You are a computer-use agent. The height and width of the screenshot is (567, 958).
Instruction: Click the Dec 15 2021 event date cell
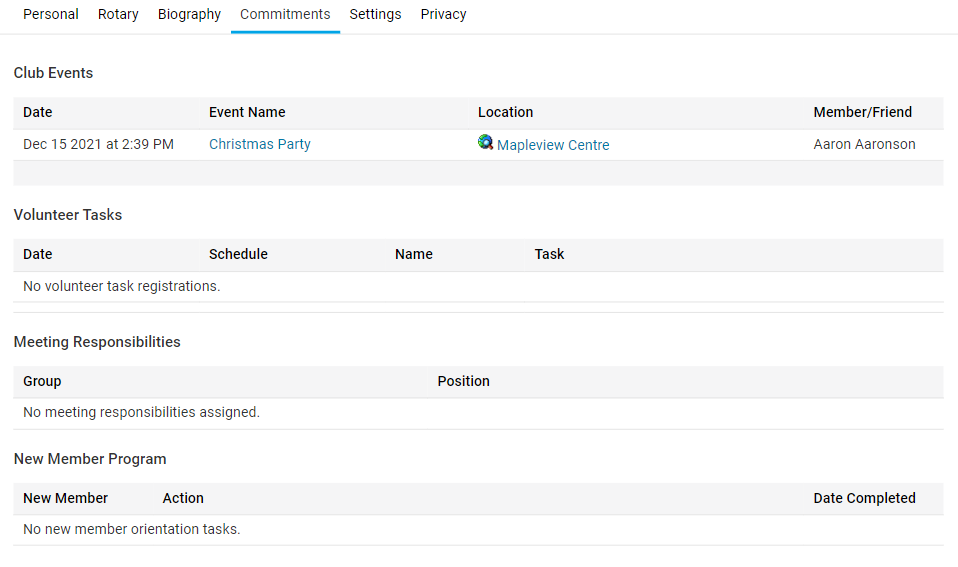[98, 145]
